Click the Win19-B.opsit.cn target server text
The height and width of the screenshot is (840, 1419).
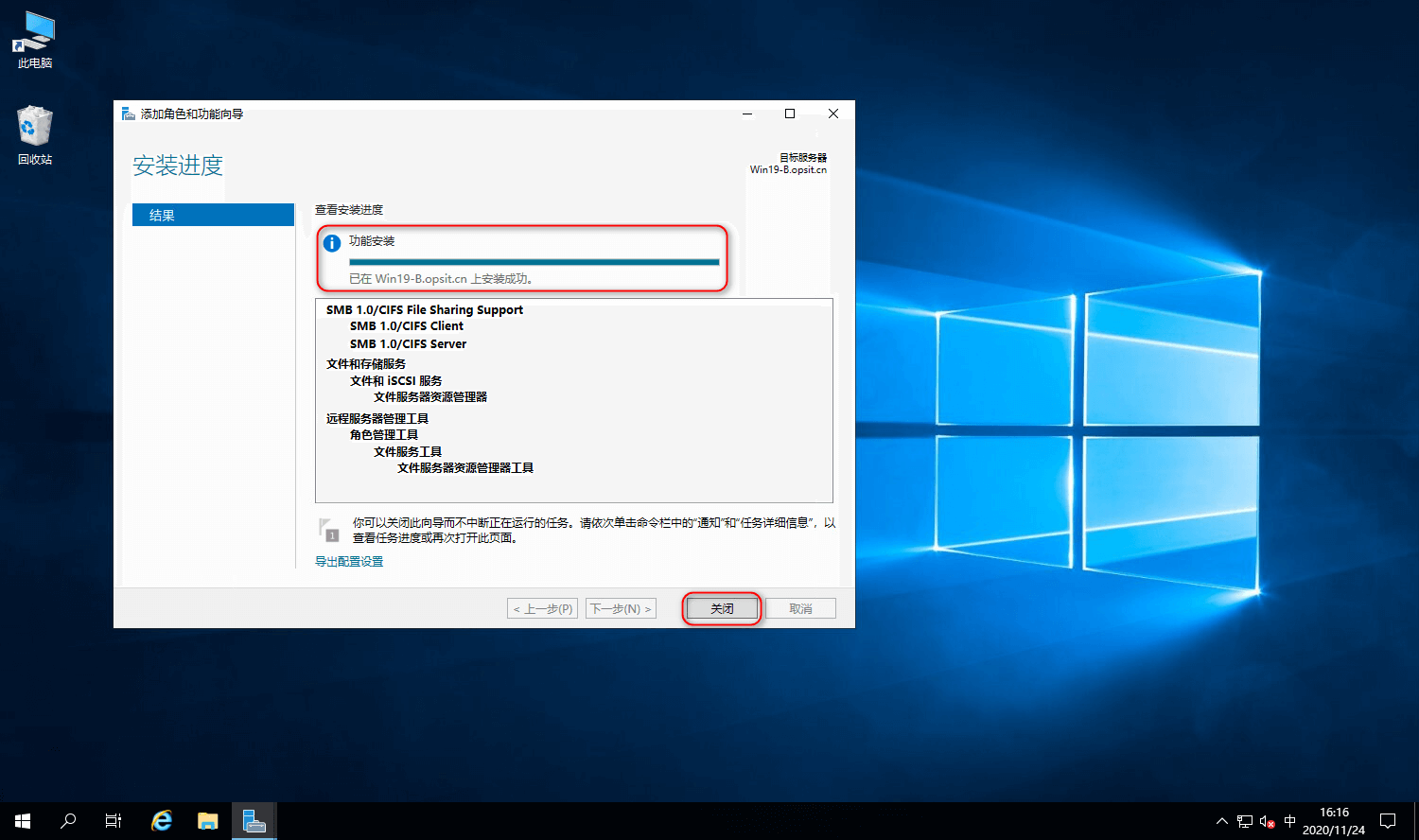coord(788,170)
